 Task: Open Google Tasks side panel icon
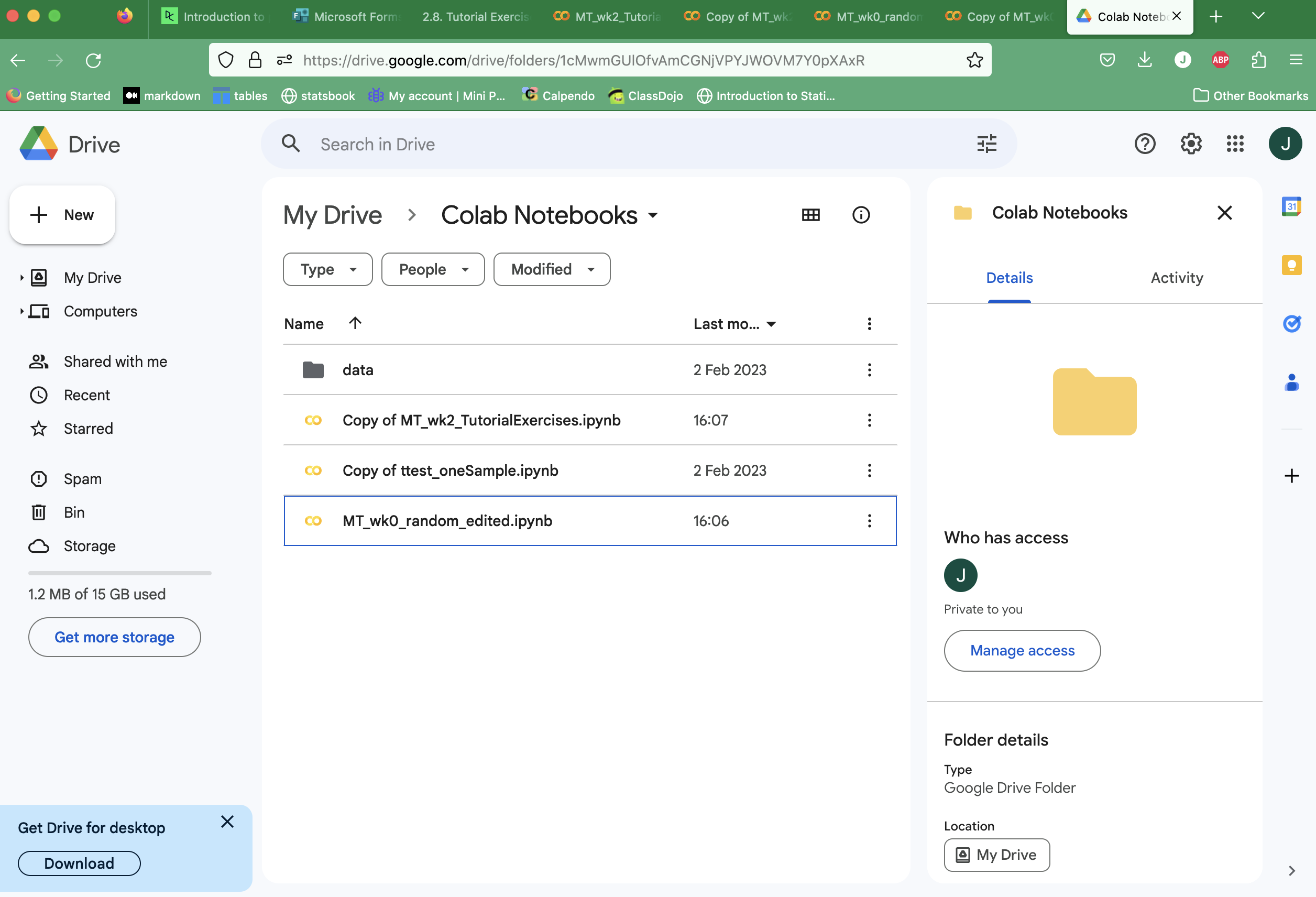[1291, 323]
